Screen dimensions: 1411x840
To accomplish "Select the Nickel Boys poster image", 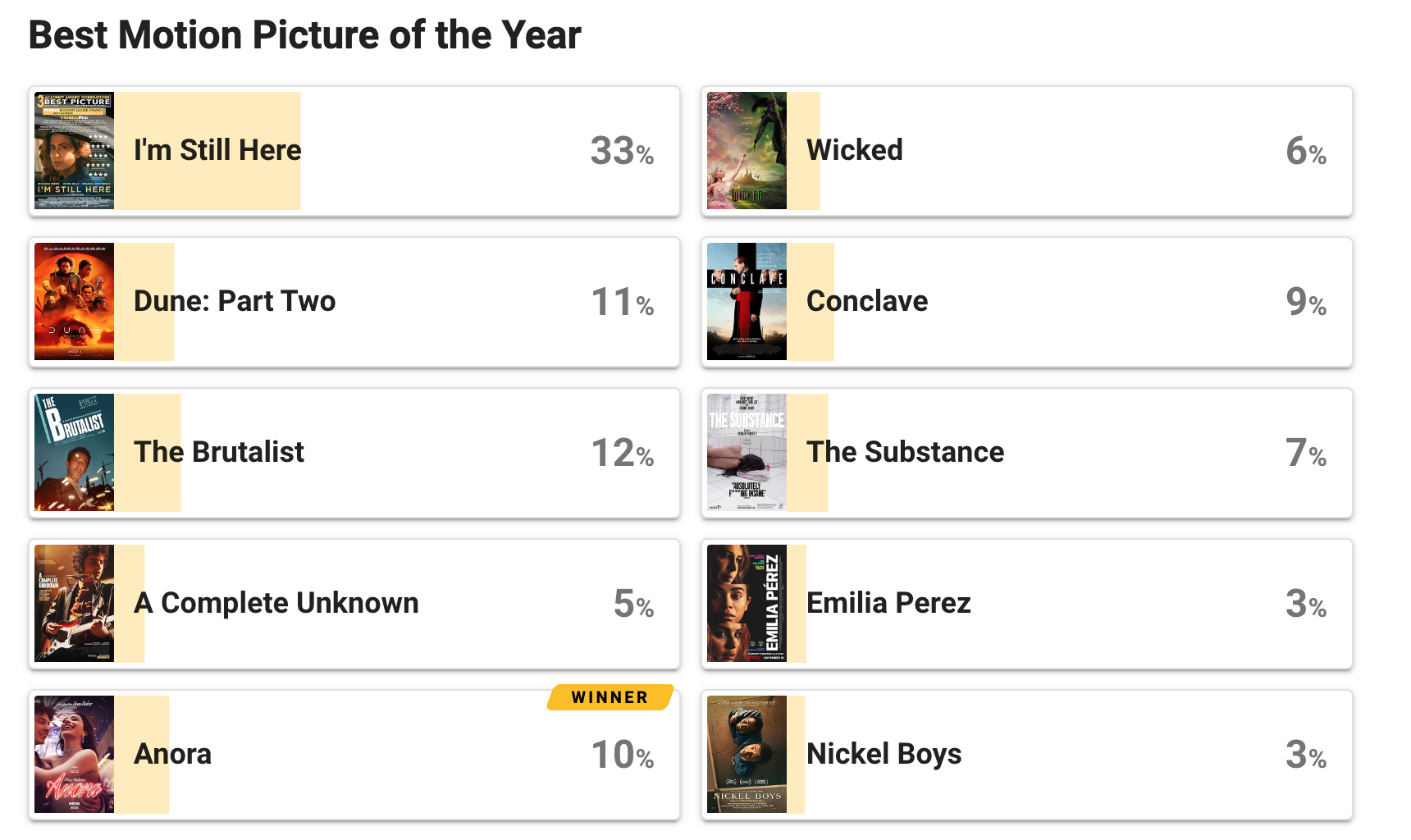I will (747, 755).
